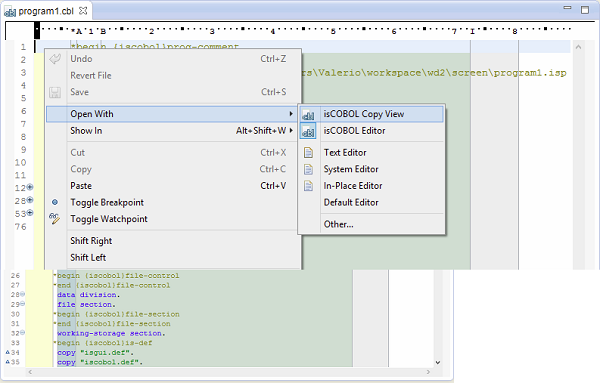Choose Cut from the context menu

[173, 153]
